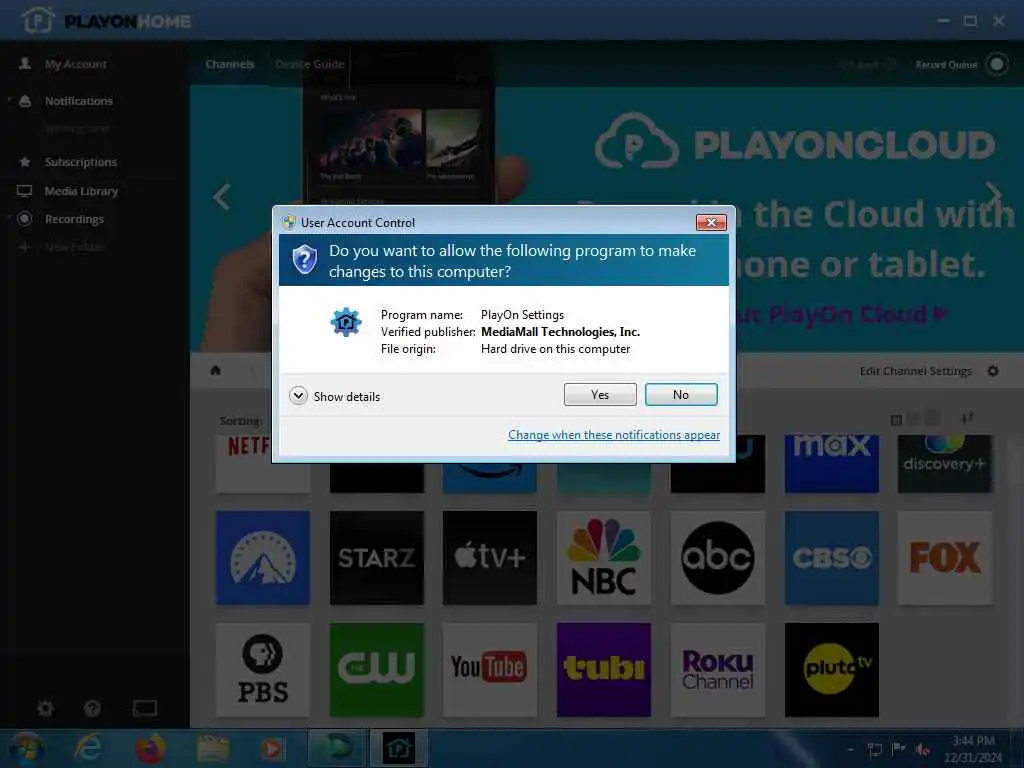Open the PBS channel tile
This screenshot has height=768, width=1024.
tap(263, 669)
